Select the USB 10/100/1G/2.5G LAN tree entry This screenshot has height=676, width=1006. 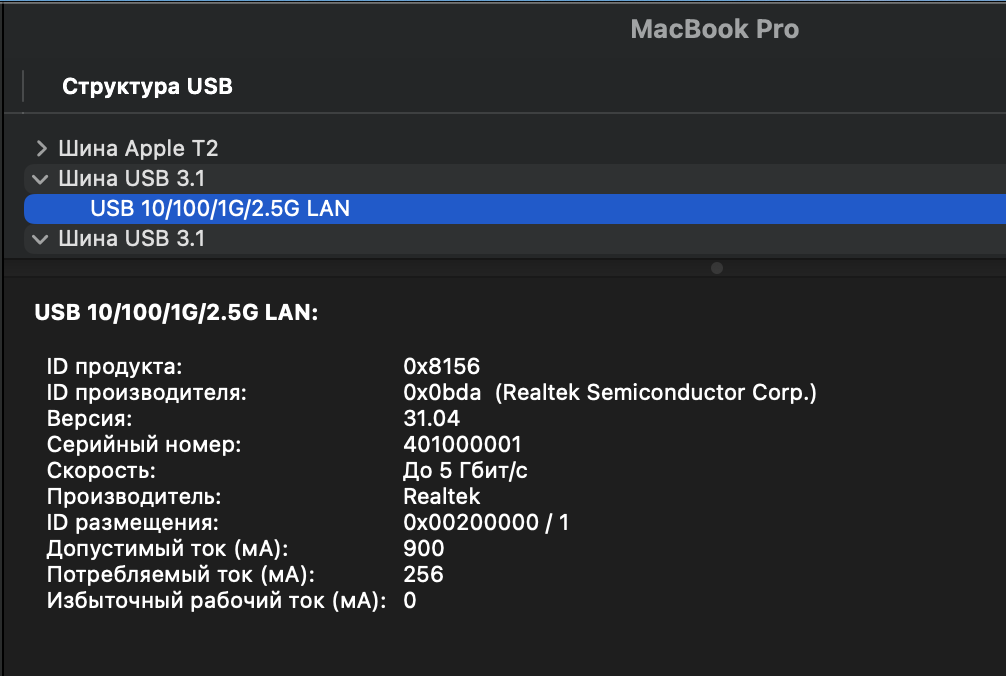[x=220, y=209]
